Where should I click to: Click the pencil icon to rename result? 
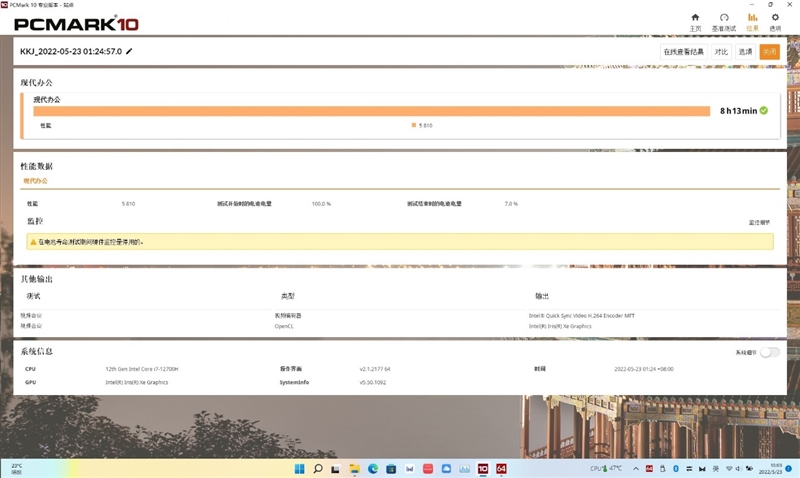[x=129, y=51]
